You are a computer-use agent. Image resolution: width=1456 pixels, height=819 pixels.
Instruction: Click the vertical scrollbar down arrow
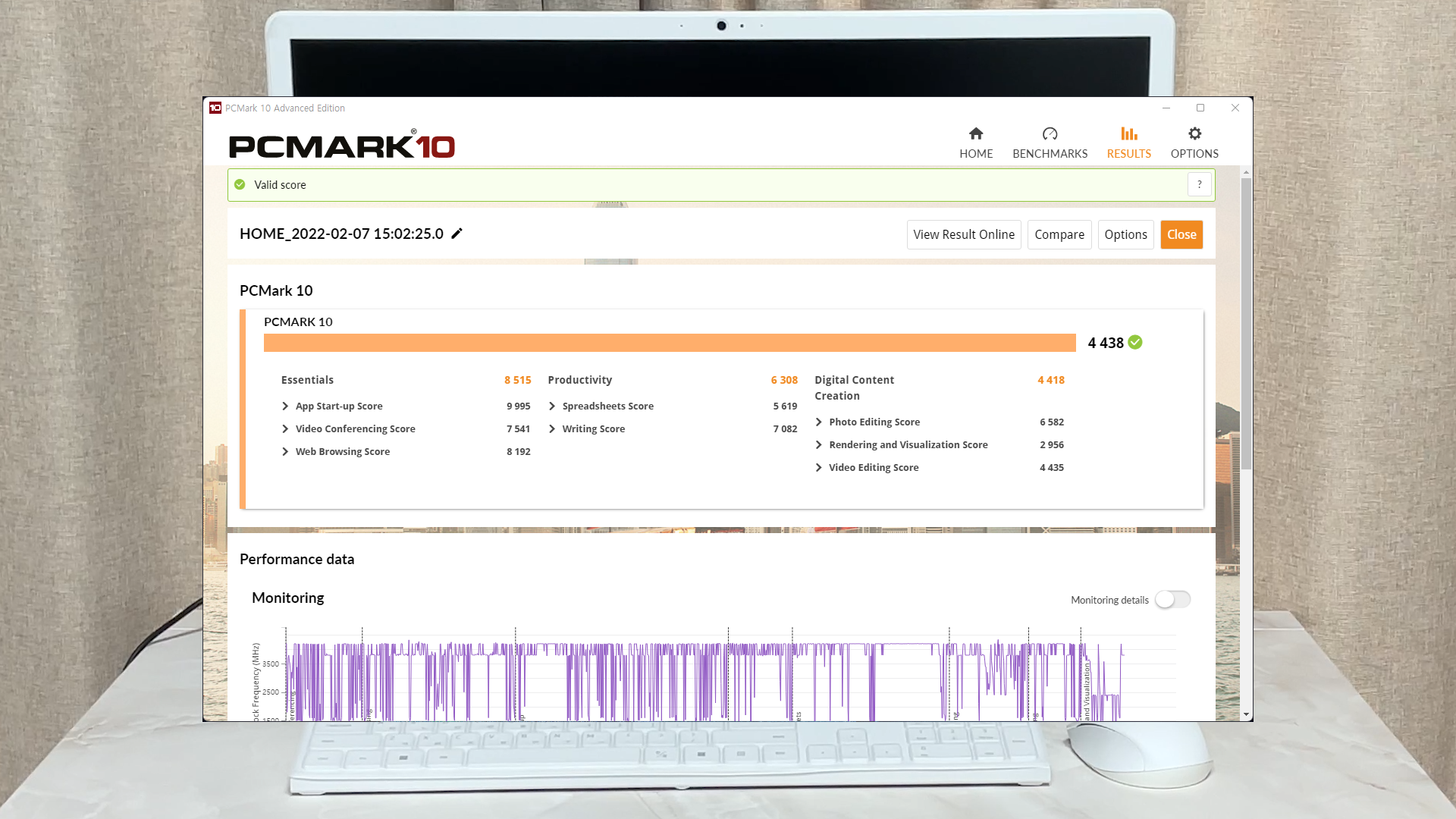1246,714
